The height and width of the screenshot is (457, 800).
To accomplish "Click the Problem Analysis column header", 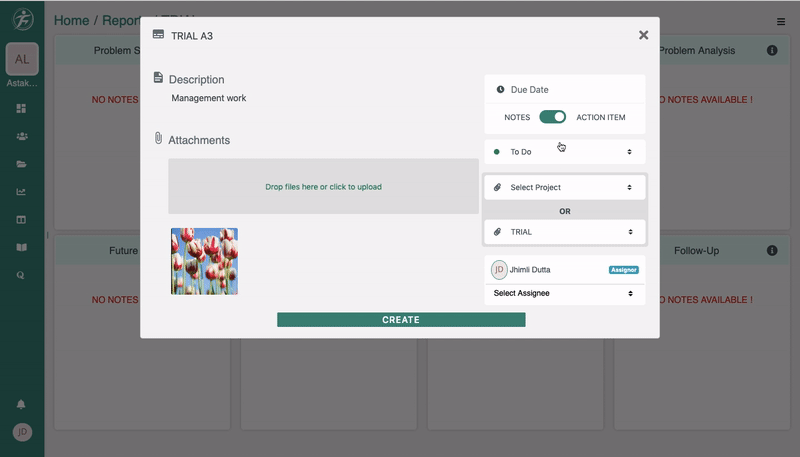I will click(697, 50).
